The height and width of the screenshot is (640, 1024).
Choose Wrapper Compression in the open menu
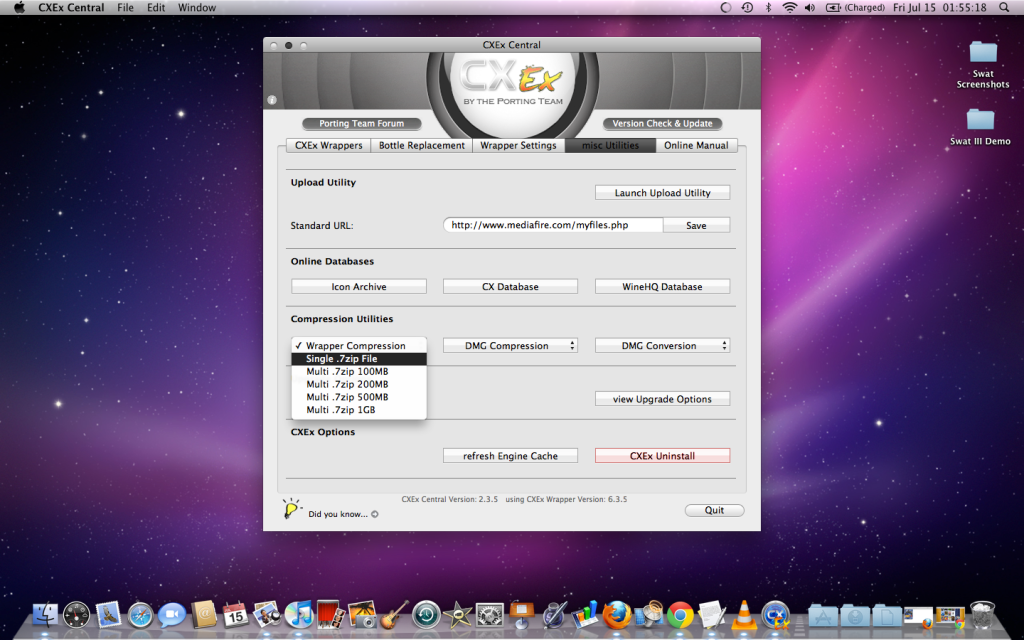[x=359, y=345]
